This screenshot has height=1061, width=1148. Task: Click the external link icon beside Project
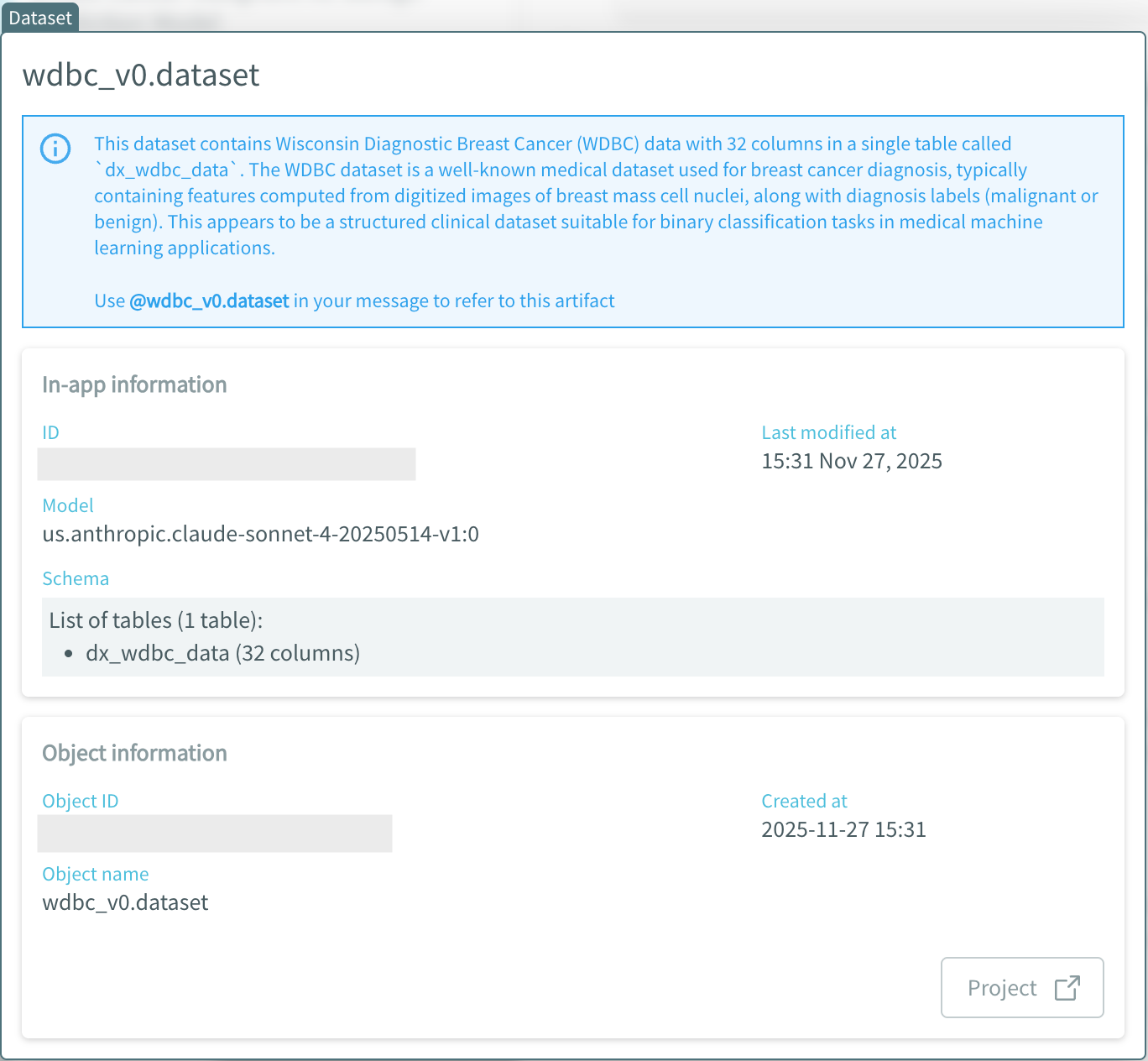tap(1067, 988)
